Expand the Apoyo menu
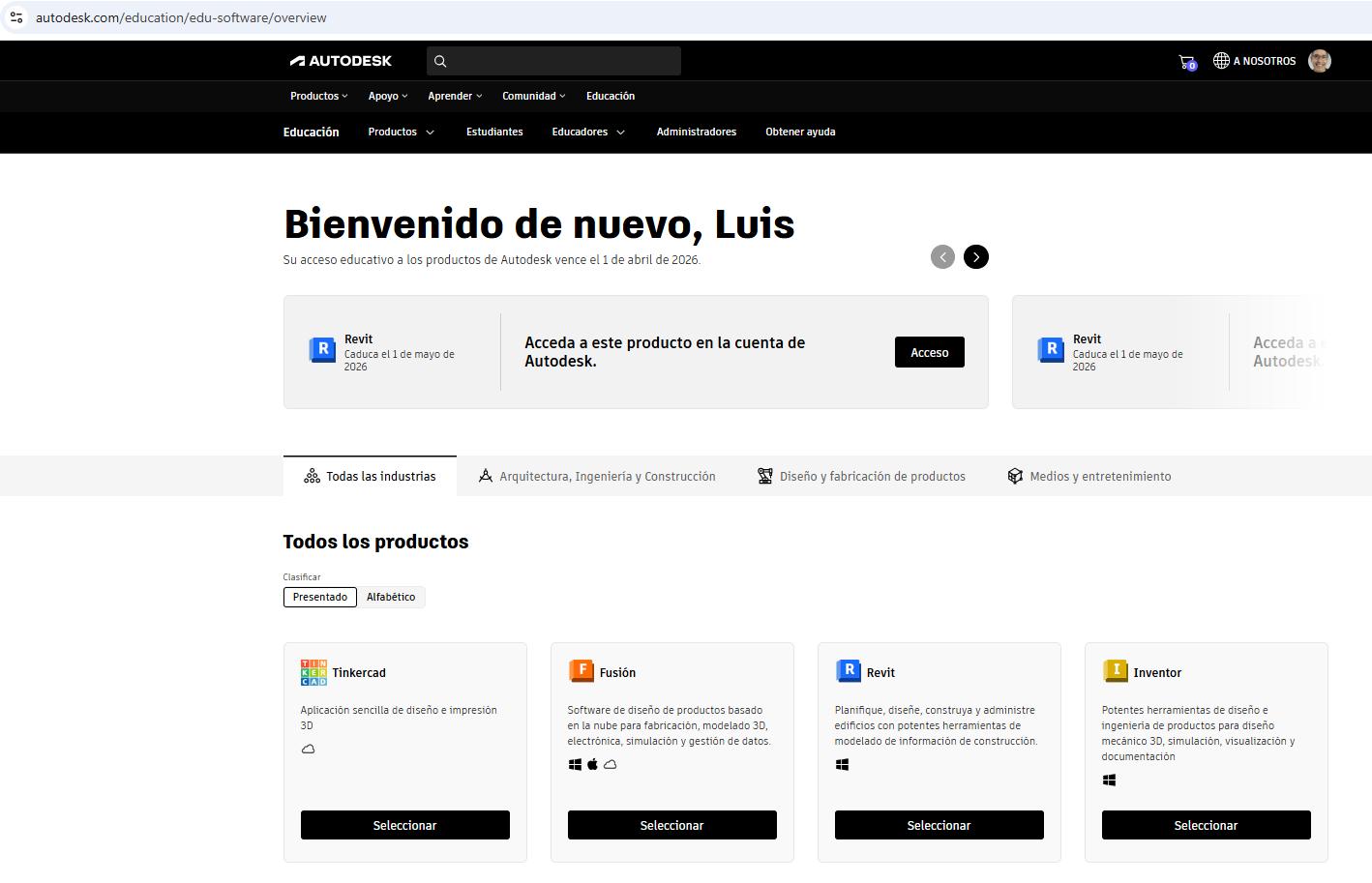The image size is (1372, 883). [388, 96]
